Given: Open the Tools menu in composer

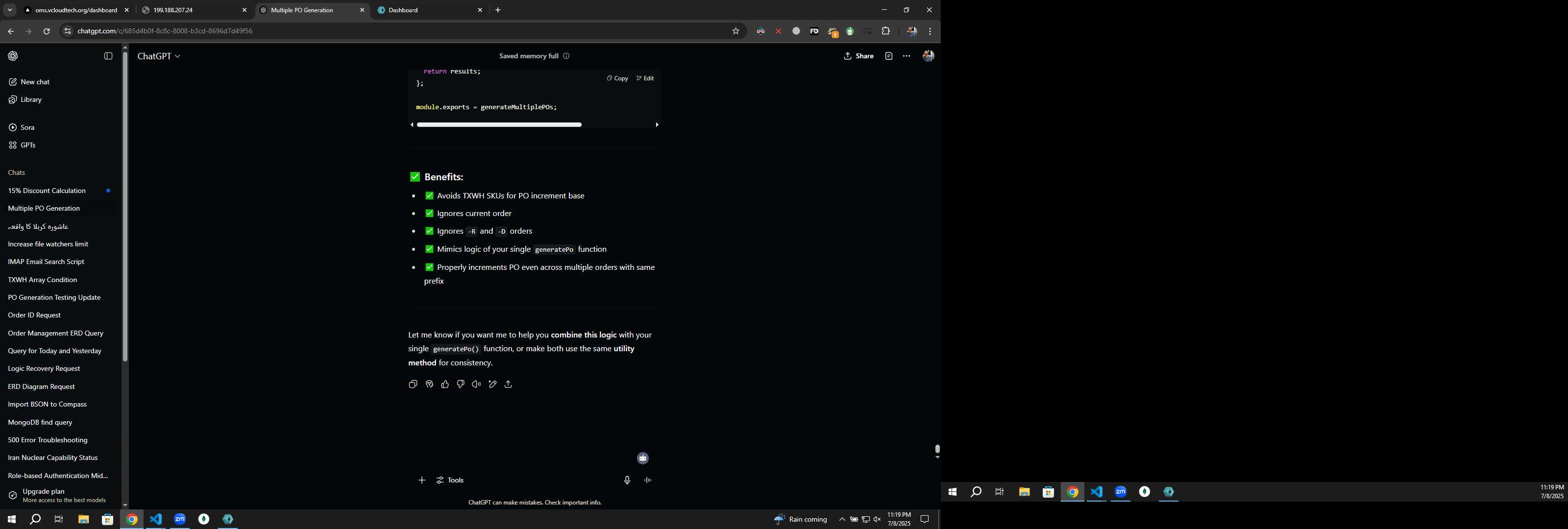Looking at the screenshot, I should tap(450, 481).
